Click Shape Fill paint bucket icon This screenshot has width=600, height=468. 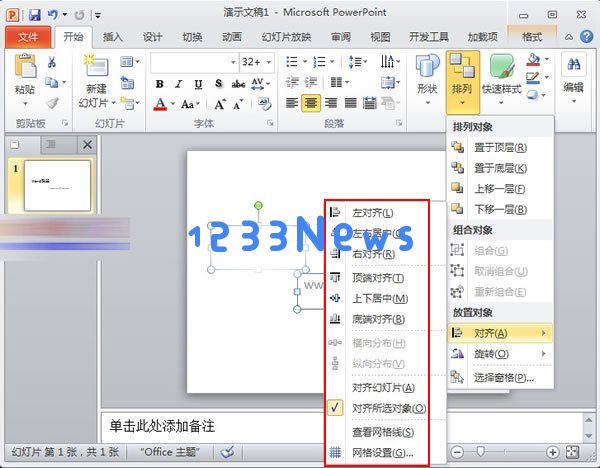533,60
